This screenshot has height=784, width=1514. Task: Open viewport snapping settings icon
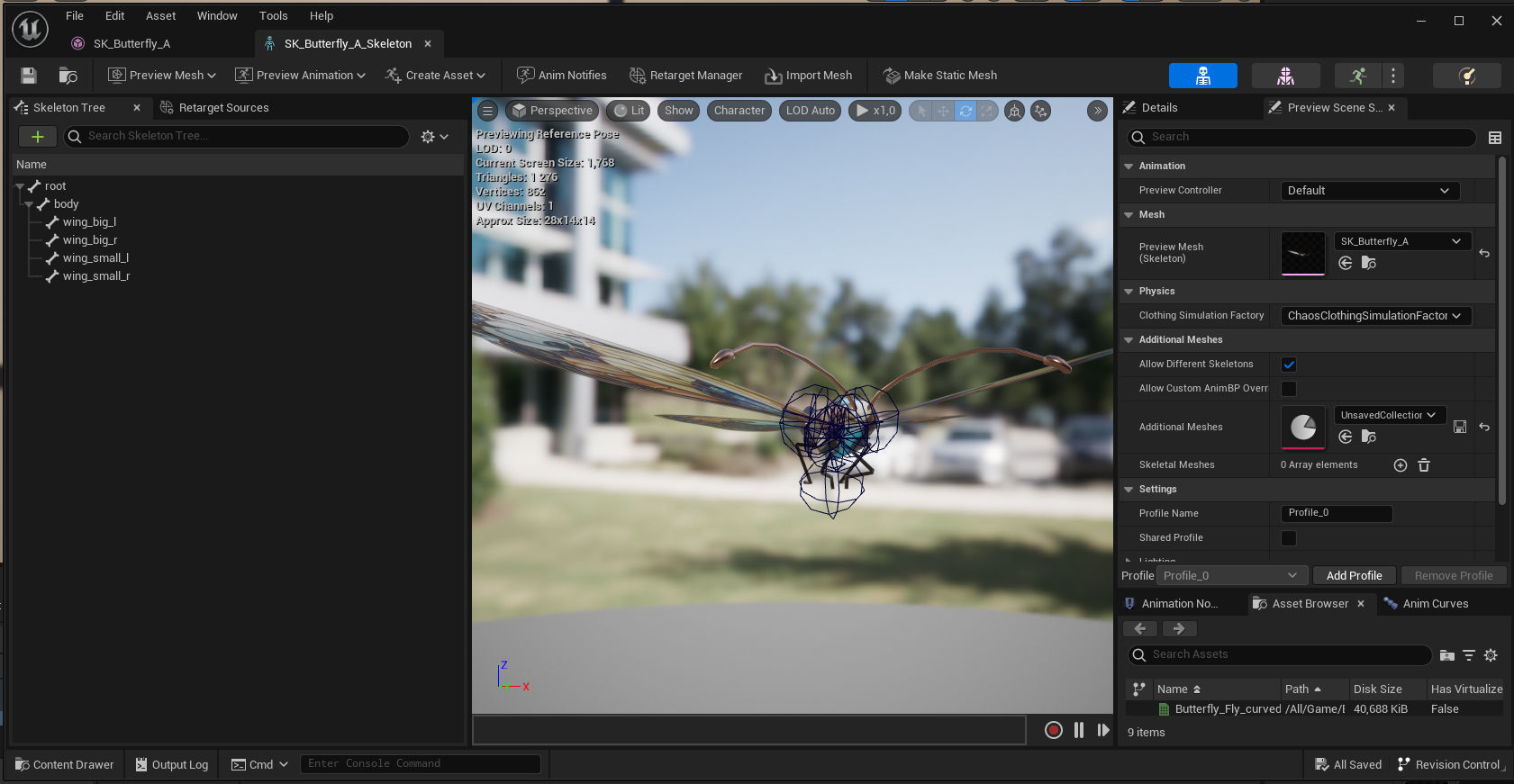point(1041,111)
